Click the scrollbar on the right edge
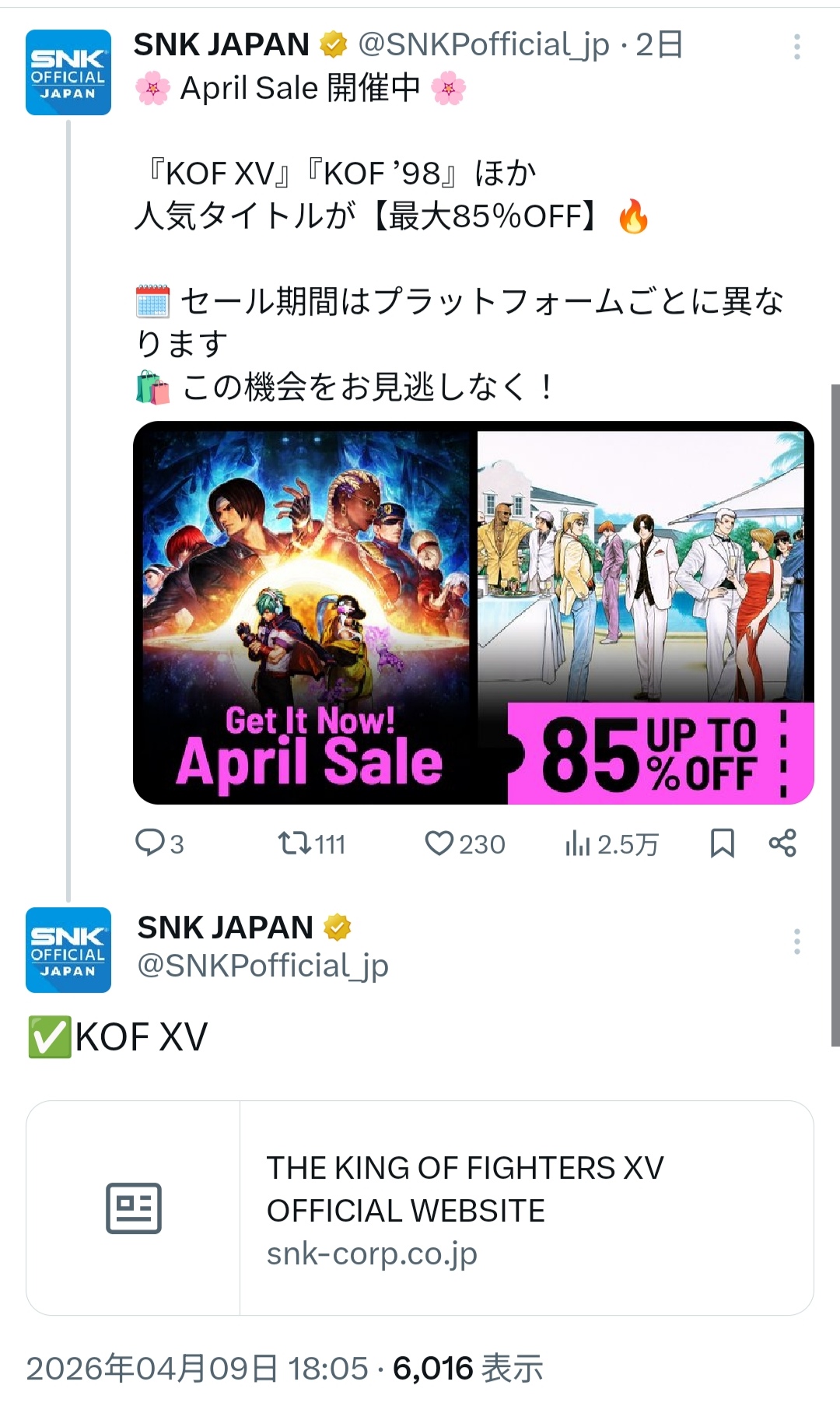This screenshot has width=840, height=1413. (x=835, y=714)
